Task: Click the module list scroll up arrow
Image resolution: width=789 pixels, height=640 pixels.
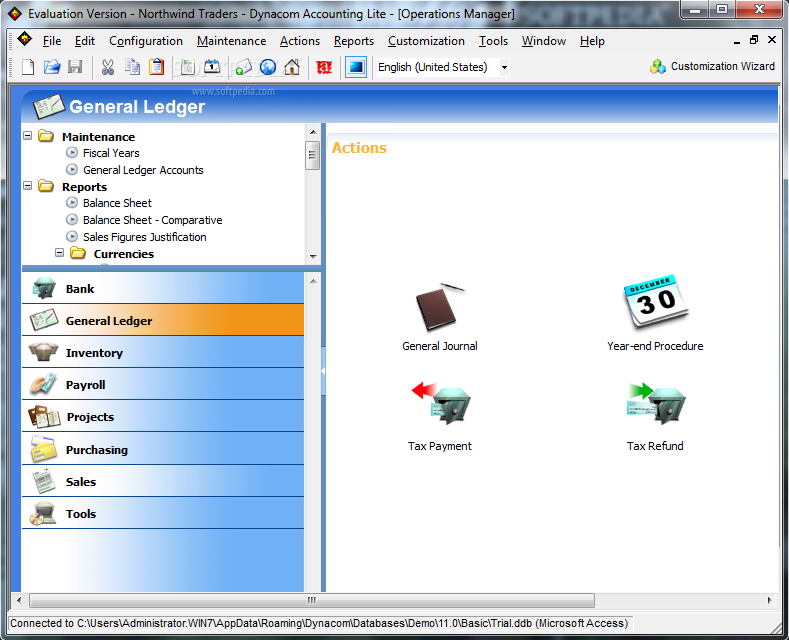Action: pos(313,281)
